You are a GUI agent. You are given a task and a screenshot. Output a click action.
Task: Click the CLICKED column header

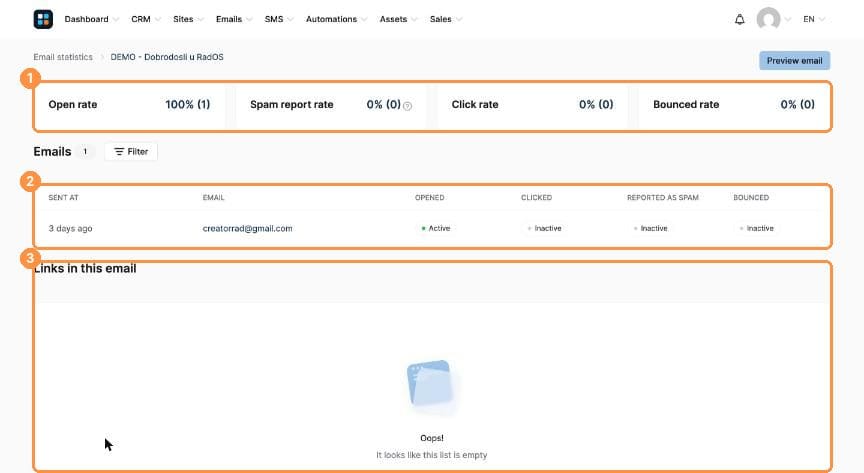[x=536, y=197]
